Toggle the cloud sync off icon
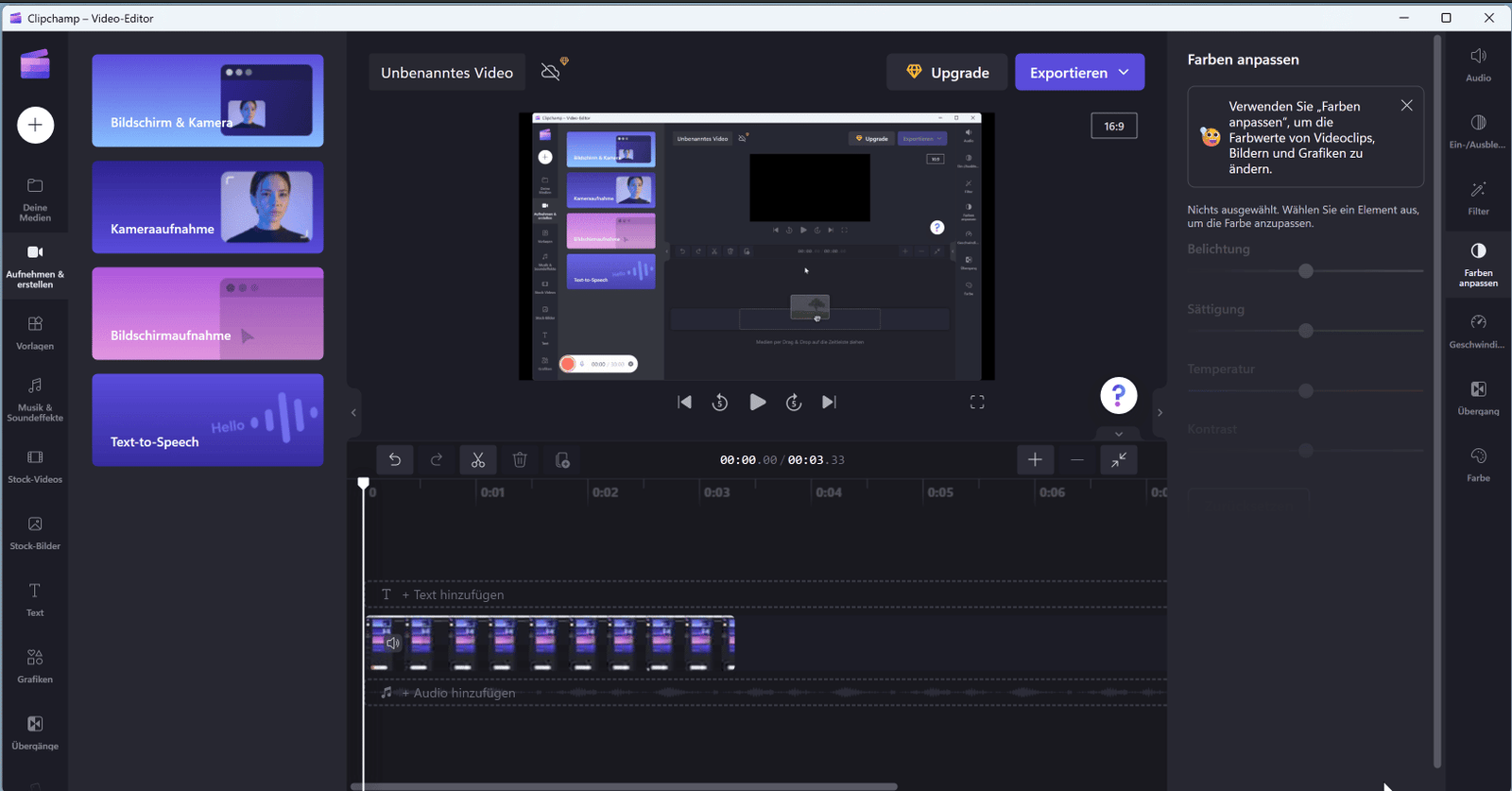Image resolution: width=1512 pixels, height=791 pixels. tap(551, 72)
